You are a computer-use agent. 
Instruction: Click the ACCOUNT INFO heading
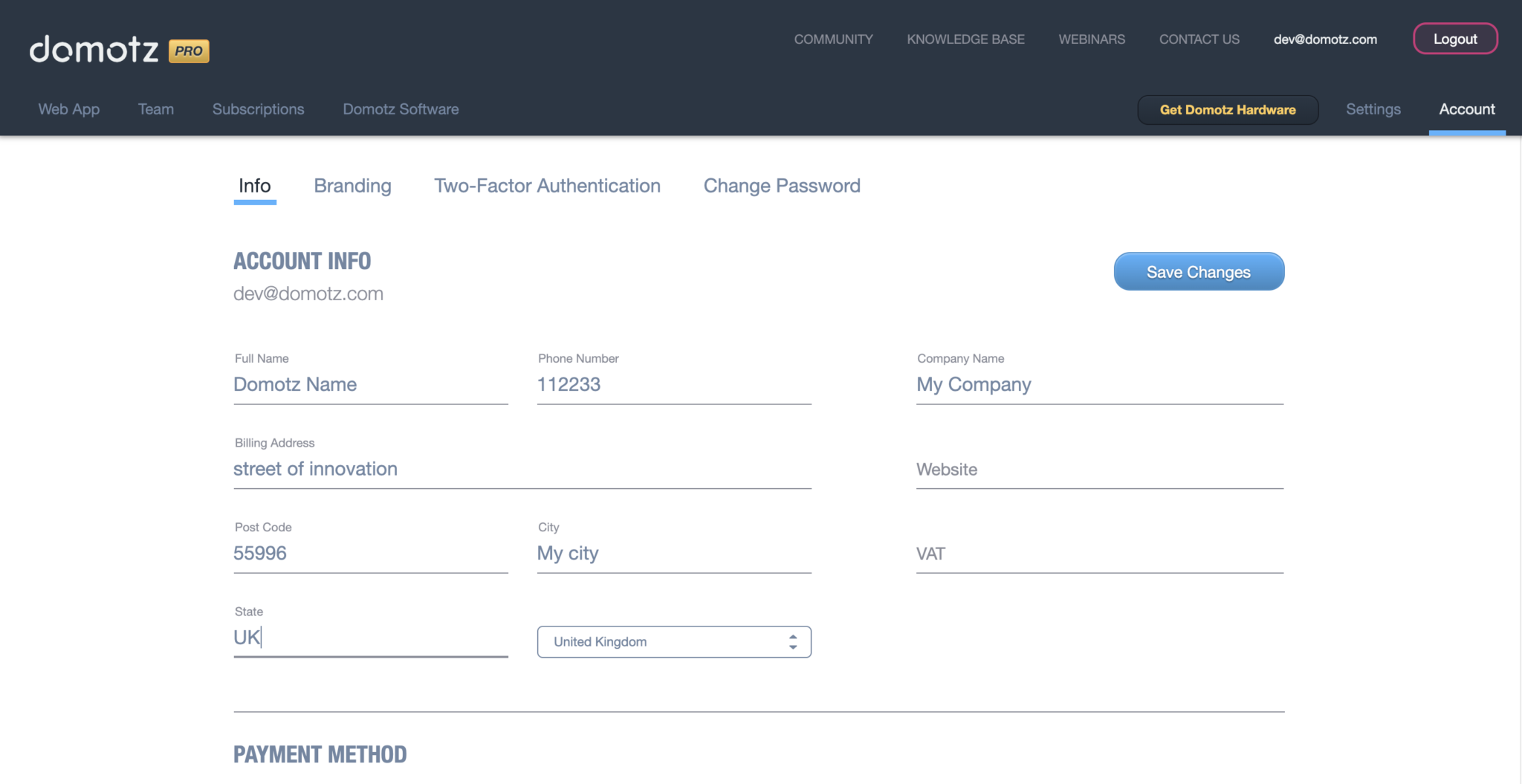[302, 262]
